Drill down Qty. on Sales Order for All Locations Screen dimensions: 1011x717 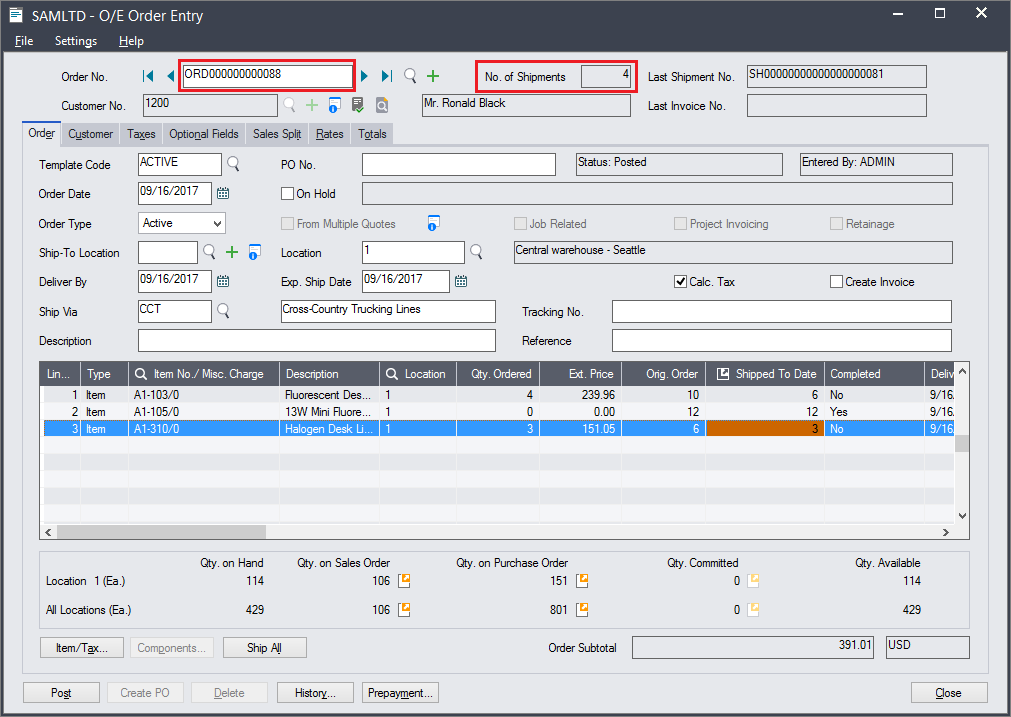tap(404, 609)
